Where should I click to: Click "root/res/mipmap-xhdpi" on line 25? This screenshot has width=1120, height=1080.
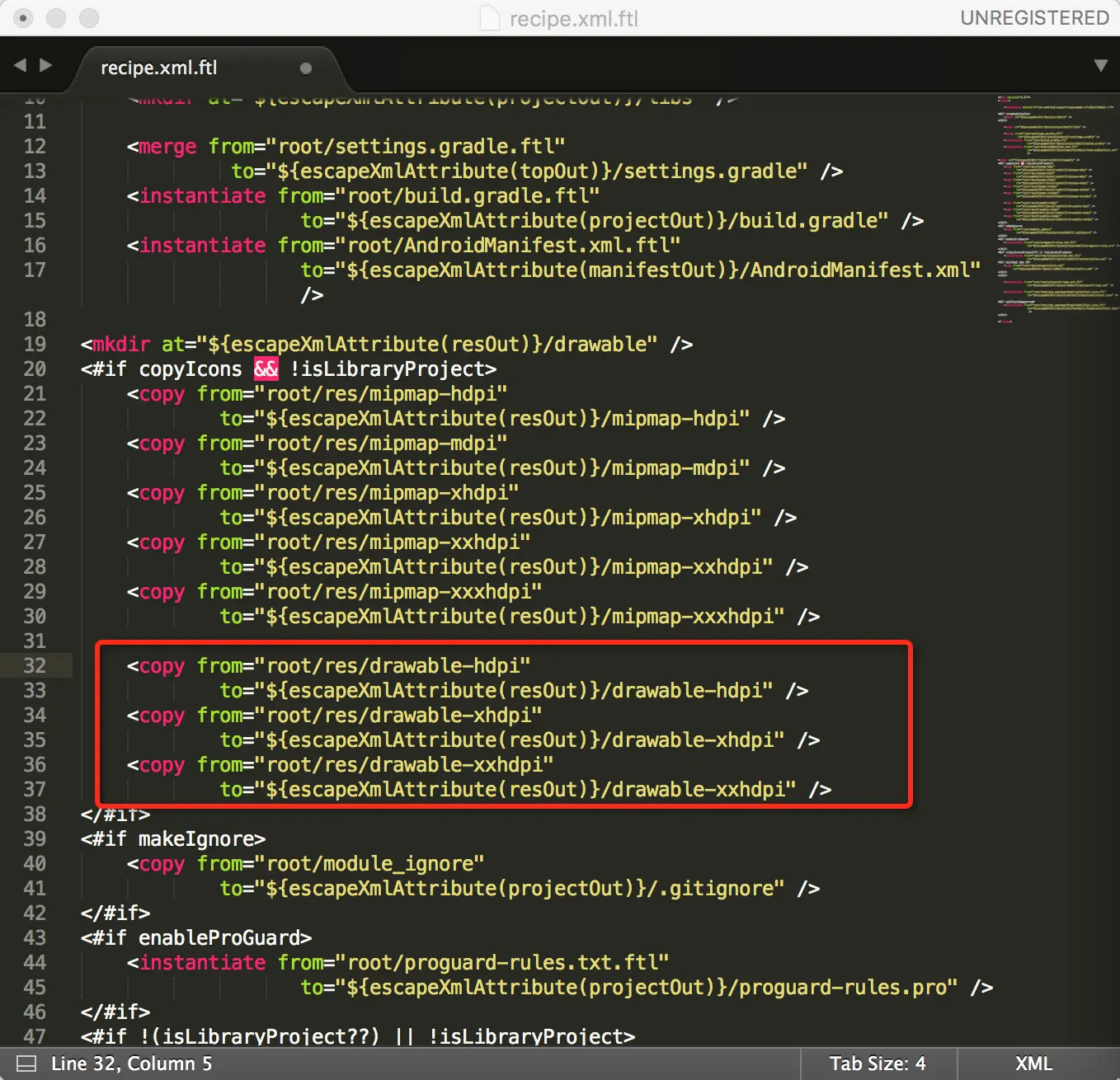[x=387, y=493]
